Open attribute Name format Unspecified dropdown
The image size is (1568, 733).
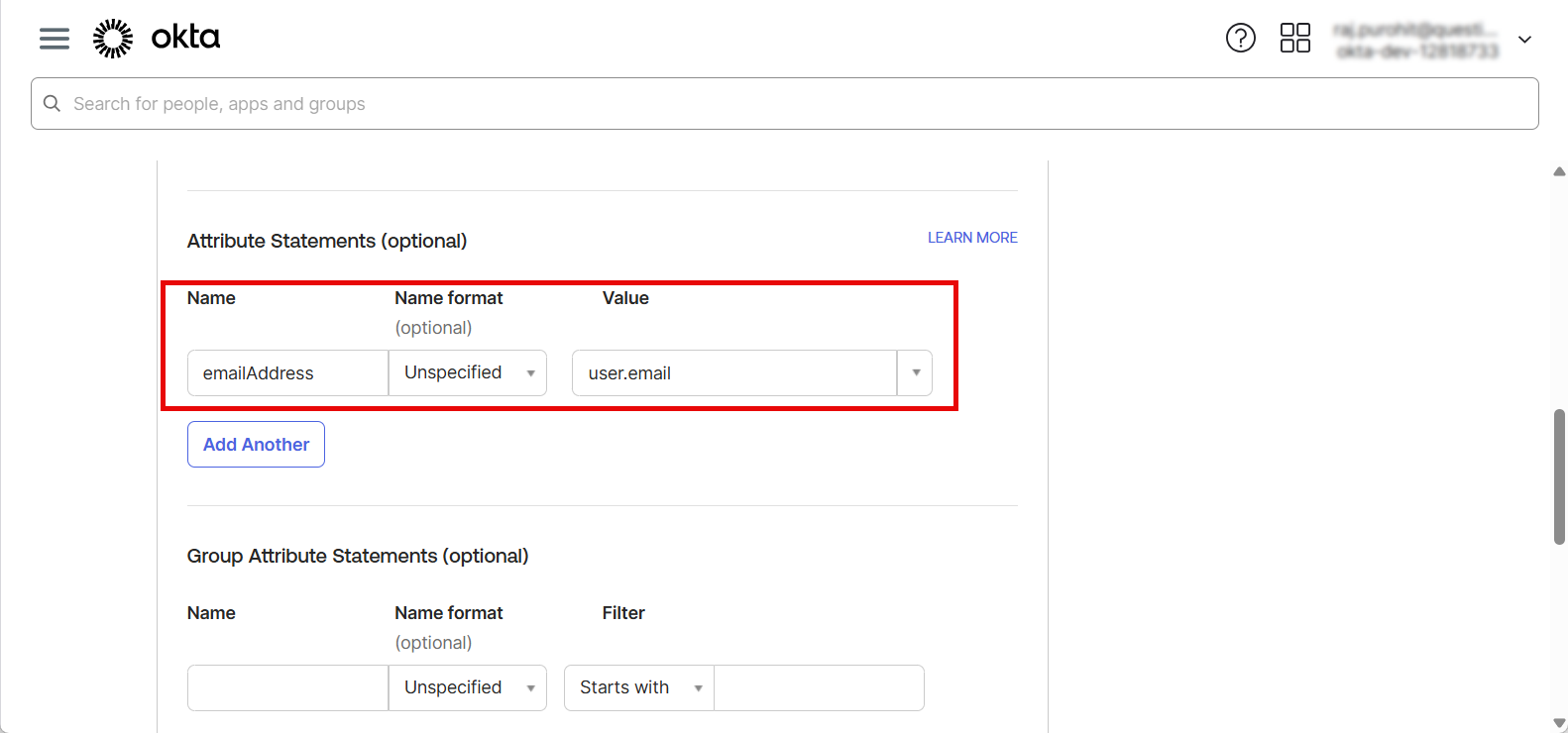[x=468, y=372]
